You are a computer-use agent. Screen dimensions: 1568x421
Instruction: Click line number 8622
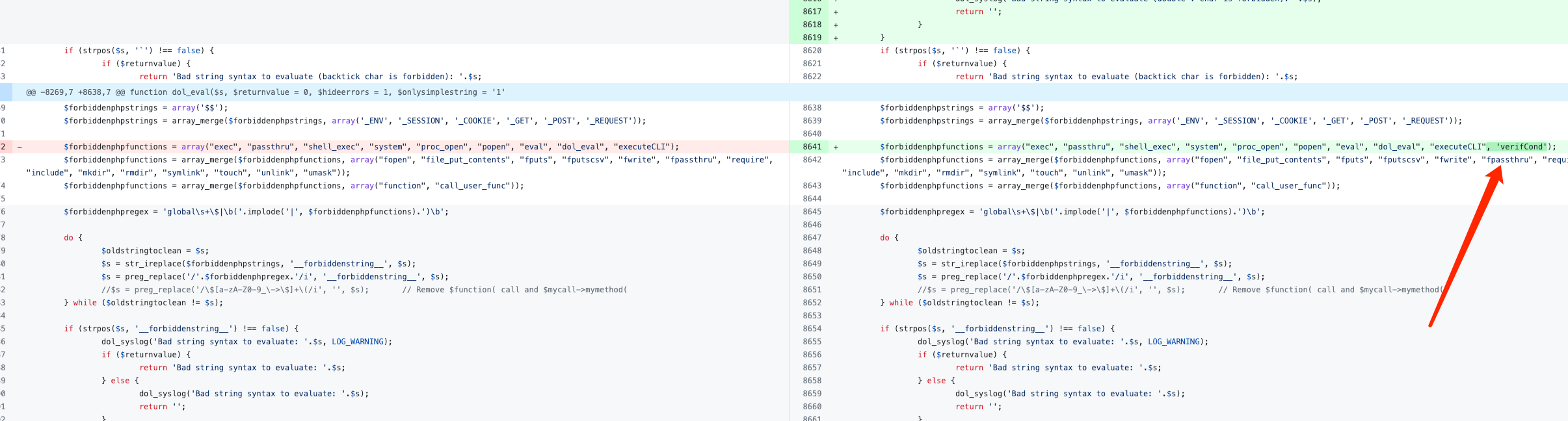(812, 77)
